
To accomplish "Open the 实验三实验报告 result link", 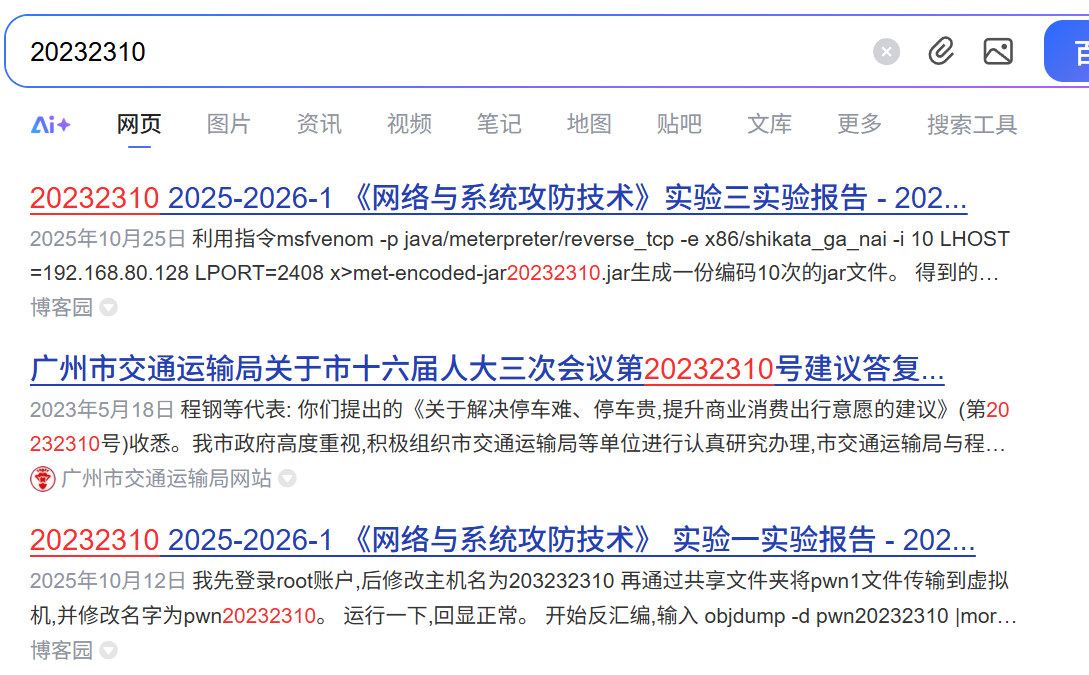I will point(498,198).
